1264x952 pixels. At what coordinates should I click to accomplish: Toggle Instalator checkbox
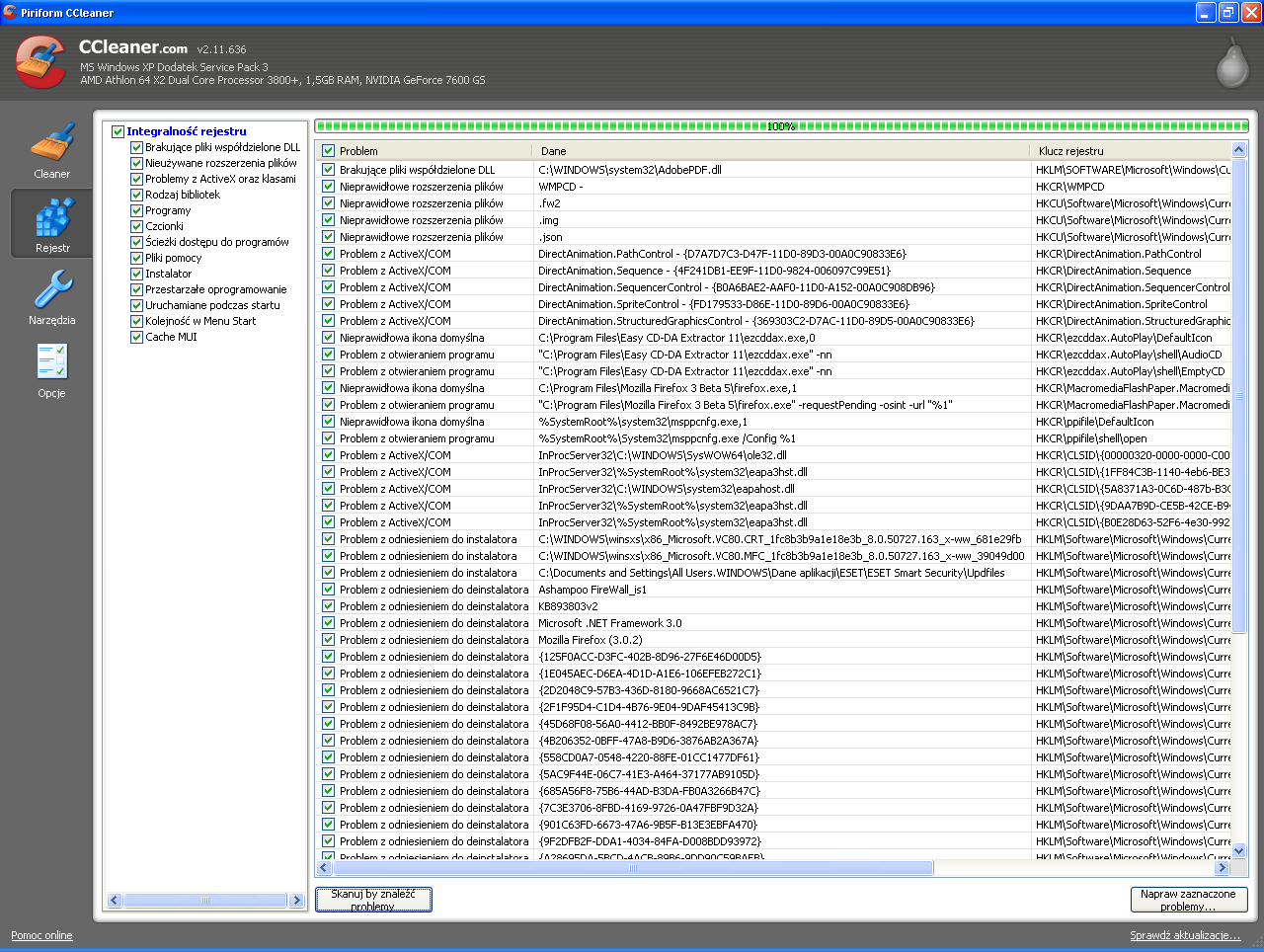coord(137,274)
